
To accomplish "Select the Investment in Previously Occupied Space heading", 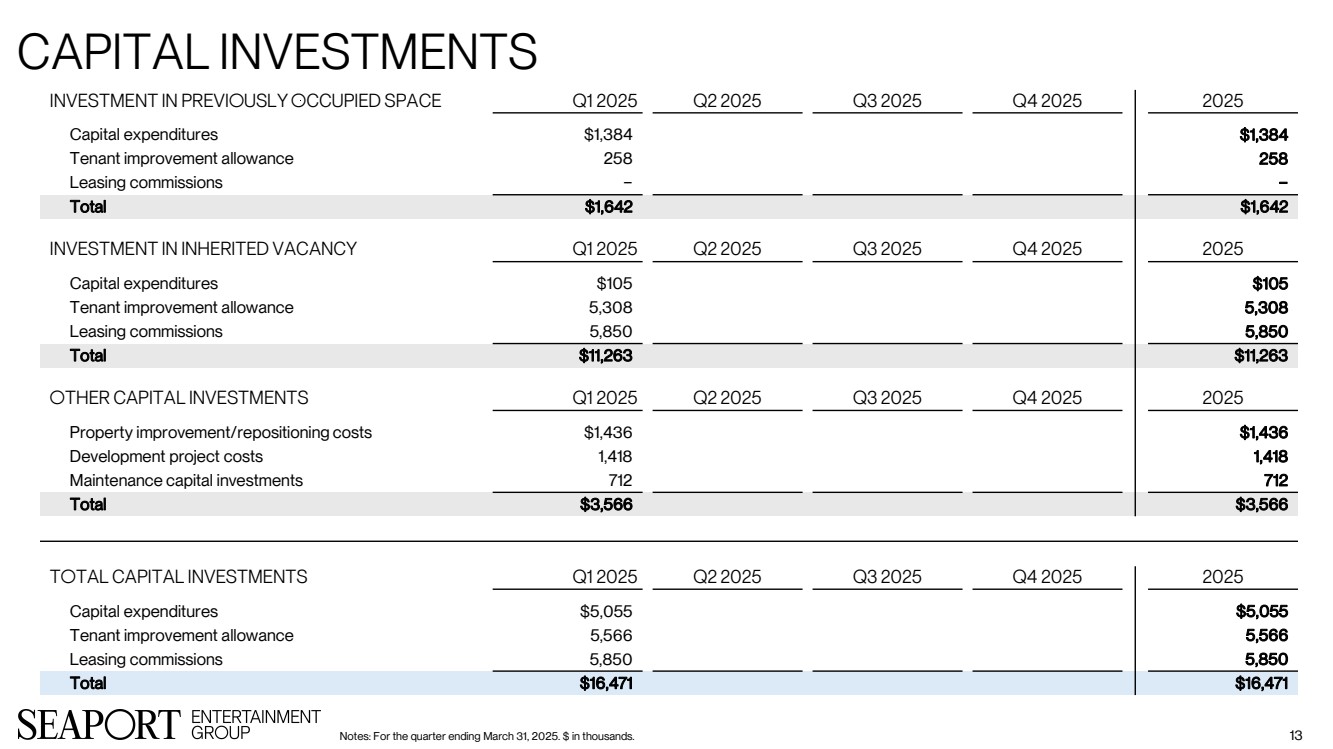I will pyautogui.click(x=245, y=101).
